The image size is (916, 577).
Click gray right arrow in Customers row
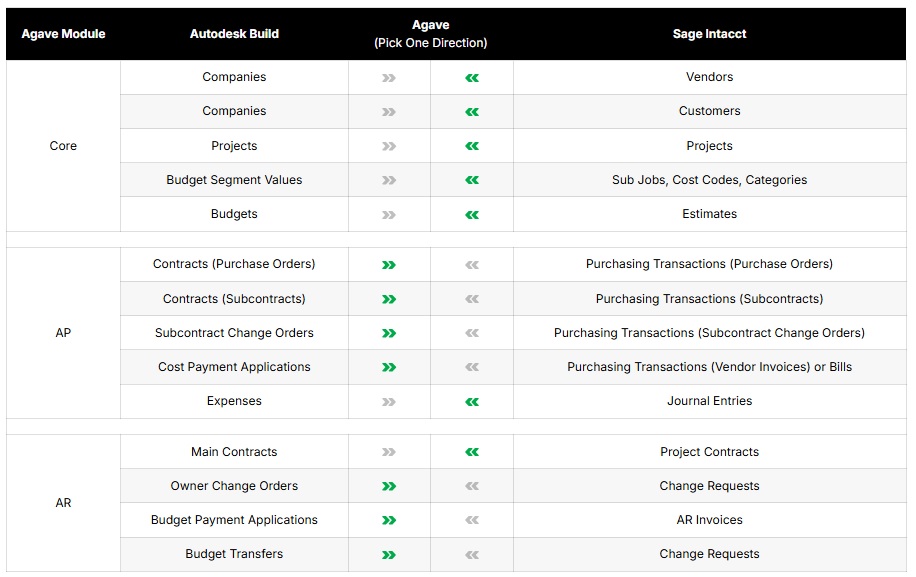point(389,111)
